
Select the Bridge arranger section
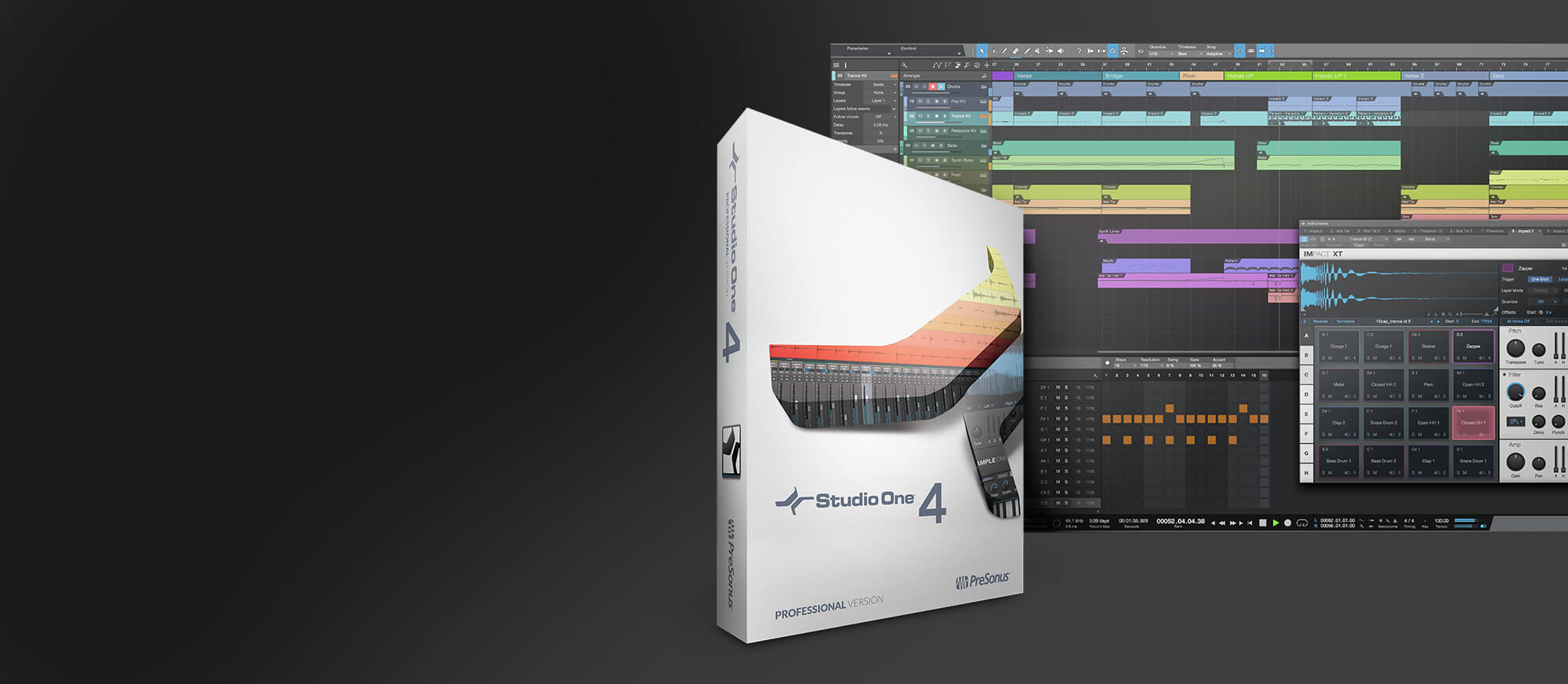point(1141,76)
